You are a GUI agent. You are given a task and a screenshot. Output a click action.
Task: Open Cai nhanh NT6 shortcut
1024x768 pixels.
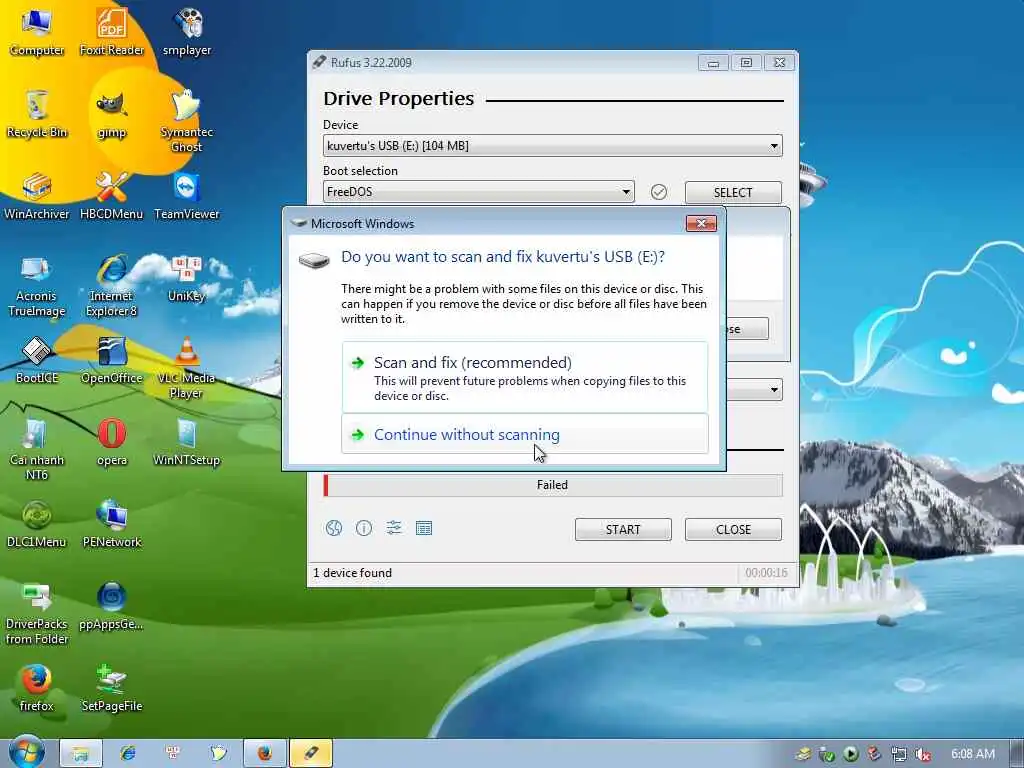tap(37, 450)
